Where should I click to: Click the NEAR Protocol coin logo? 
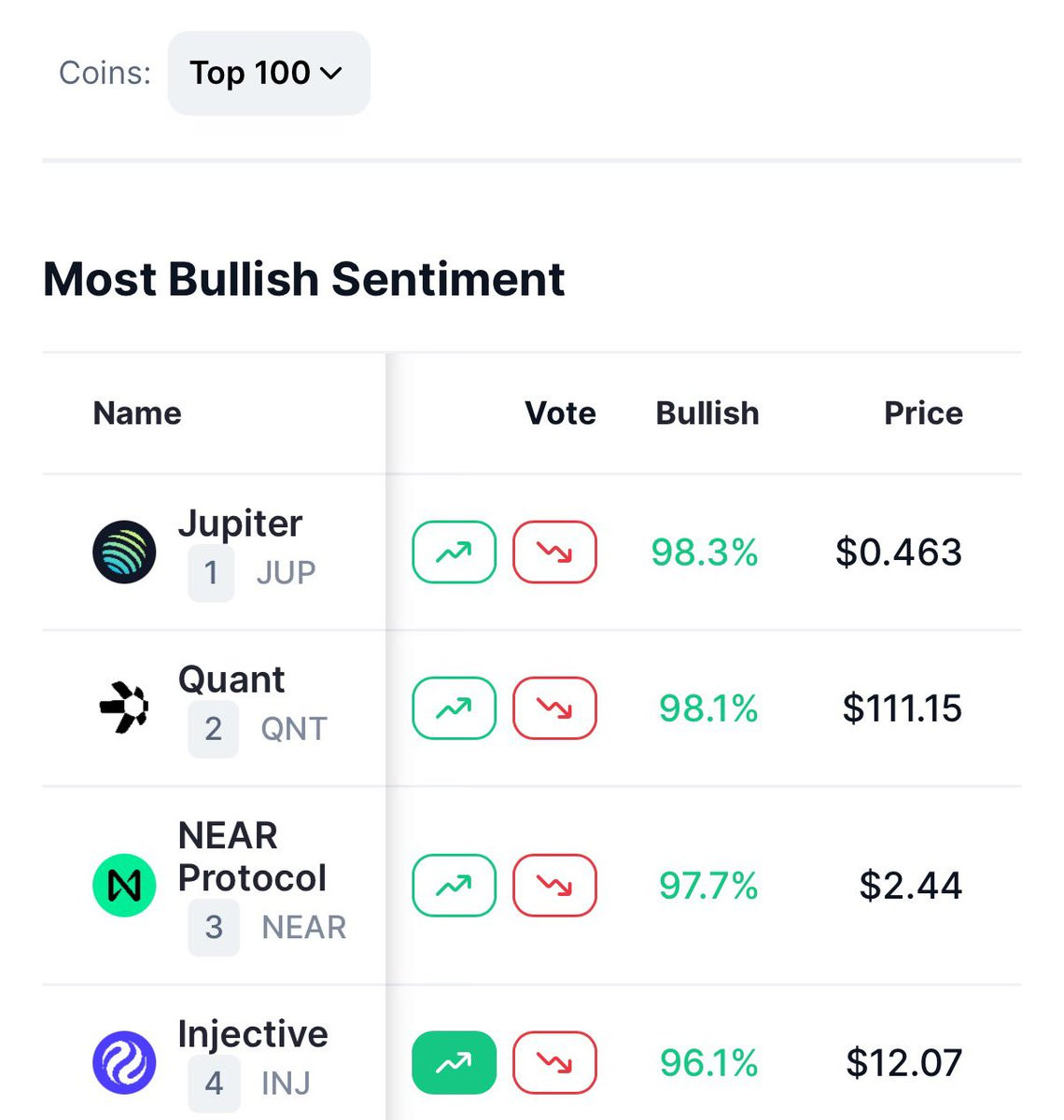point(124,885)
